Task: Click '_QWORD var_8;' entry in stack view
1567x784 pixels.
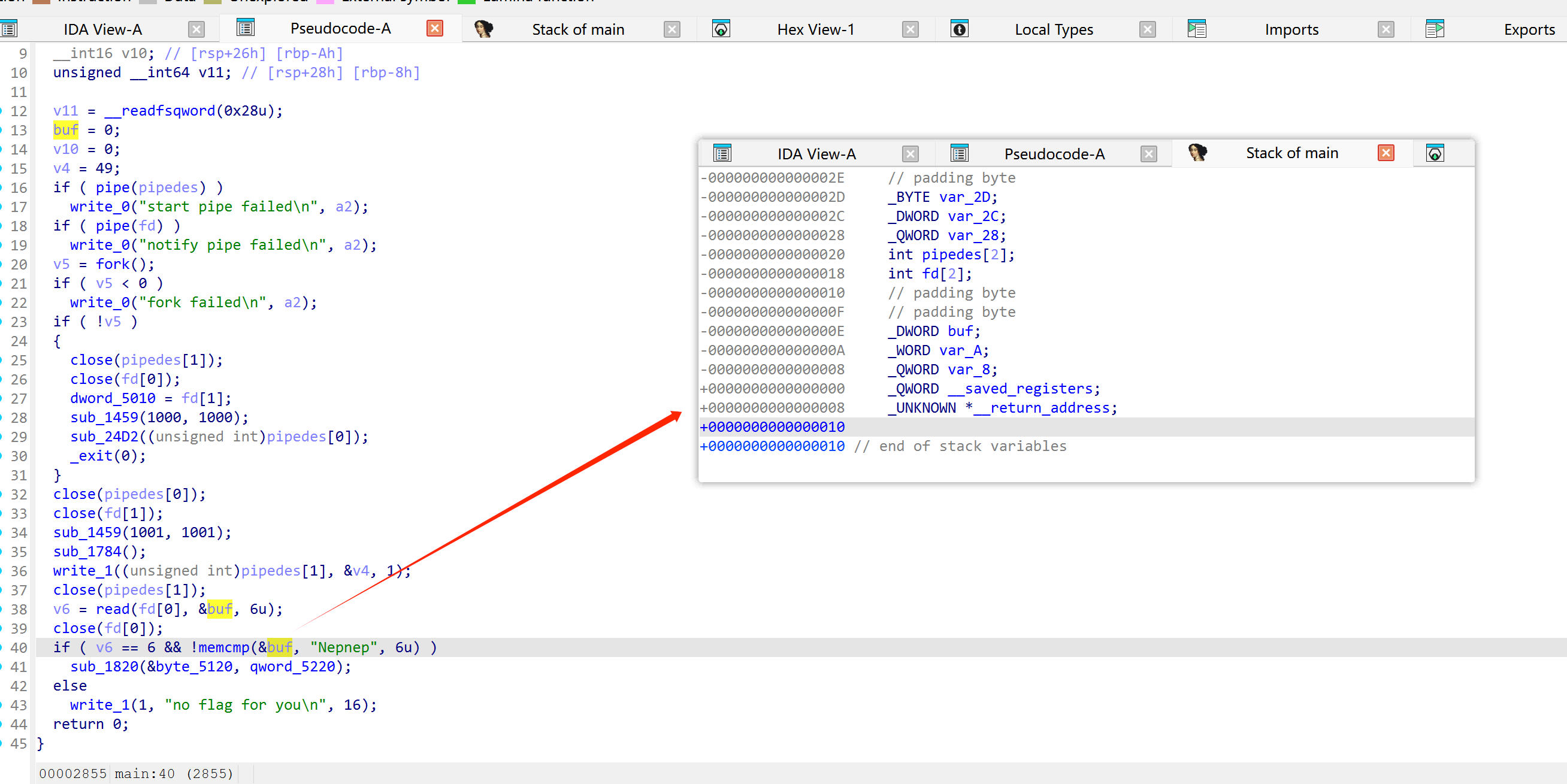Action: coord(942,369)
